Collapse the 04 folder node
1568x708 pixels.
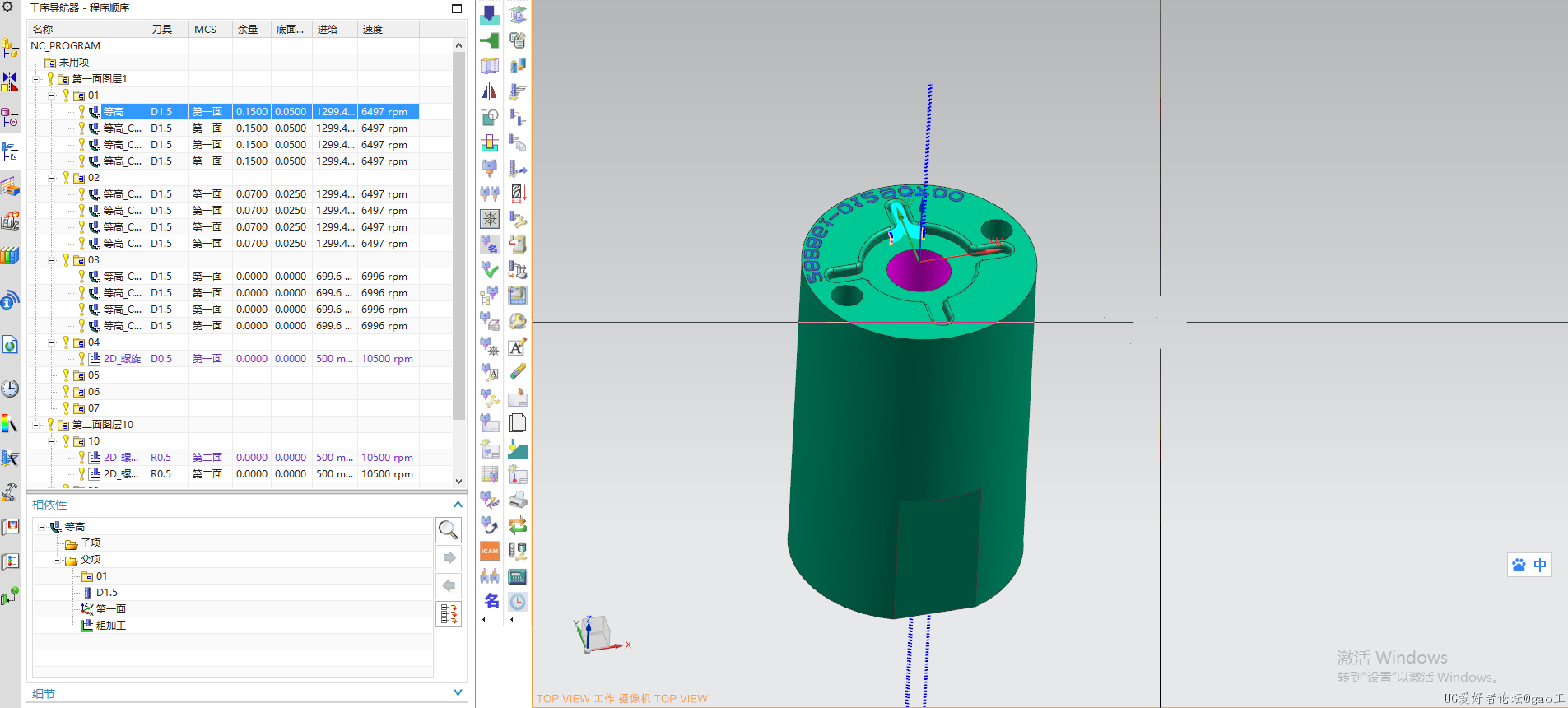click(x=52, y=342)
